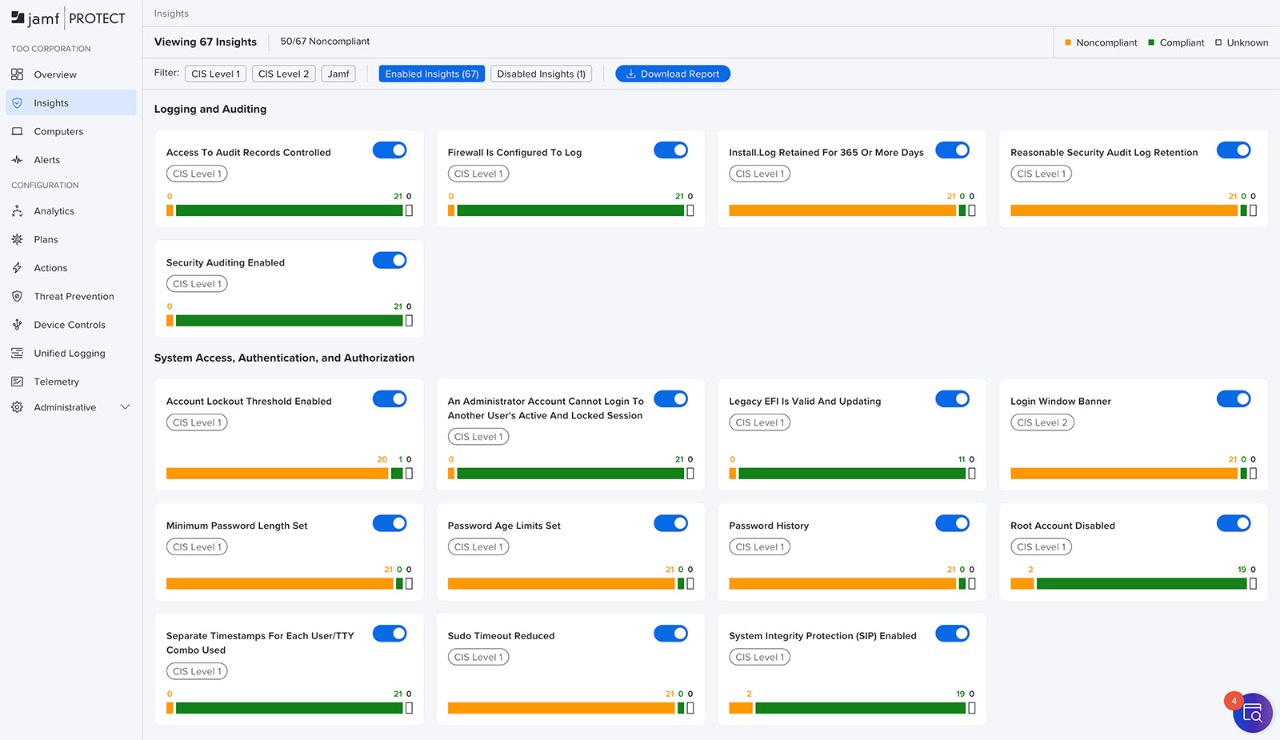
Task: Disable the Firewall Is Configured To Log insight
Action: tap(671, 150)
